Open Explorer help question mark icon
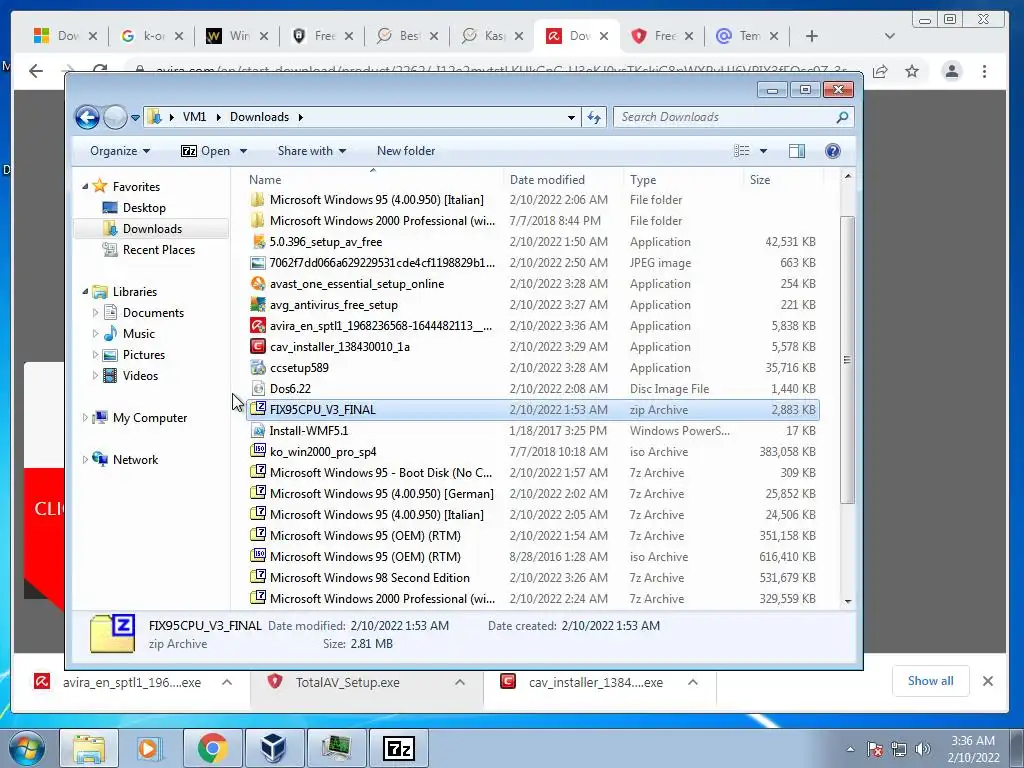 [x=833, y=151]
